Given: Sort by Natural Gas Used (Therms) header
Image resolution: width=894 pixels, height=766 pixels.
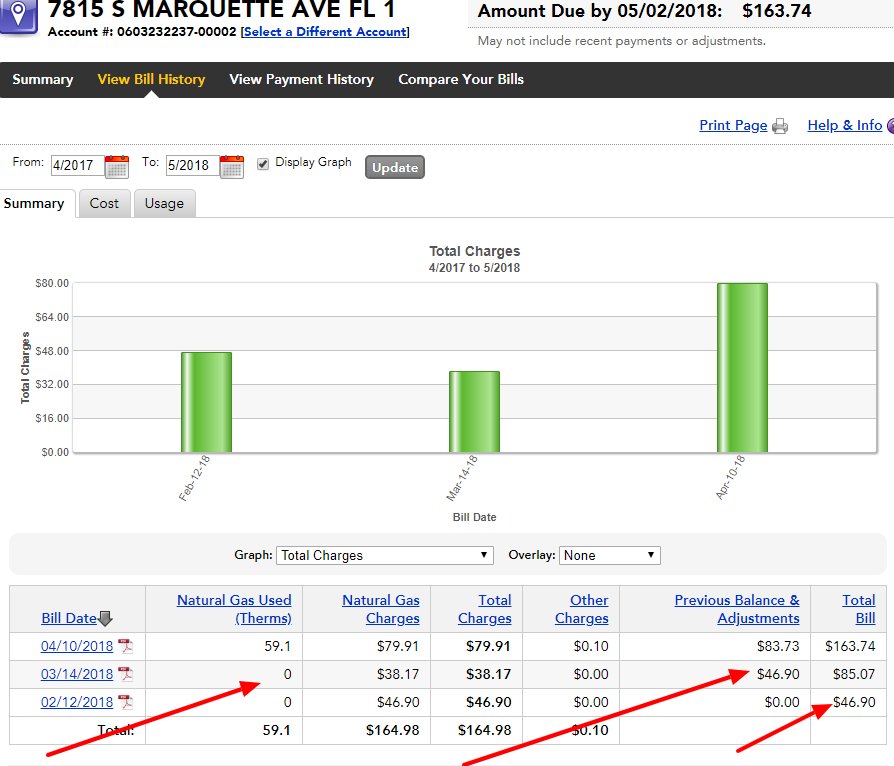Looking at the screenshot, I should point(234,609).
